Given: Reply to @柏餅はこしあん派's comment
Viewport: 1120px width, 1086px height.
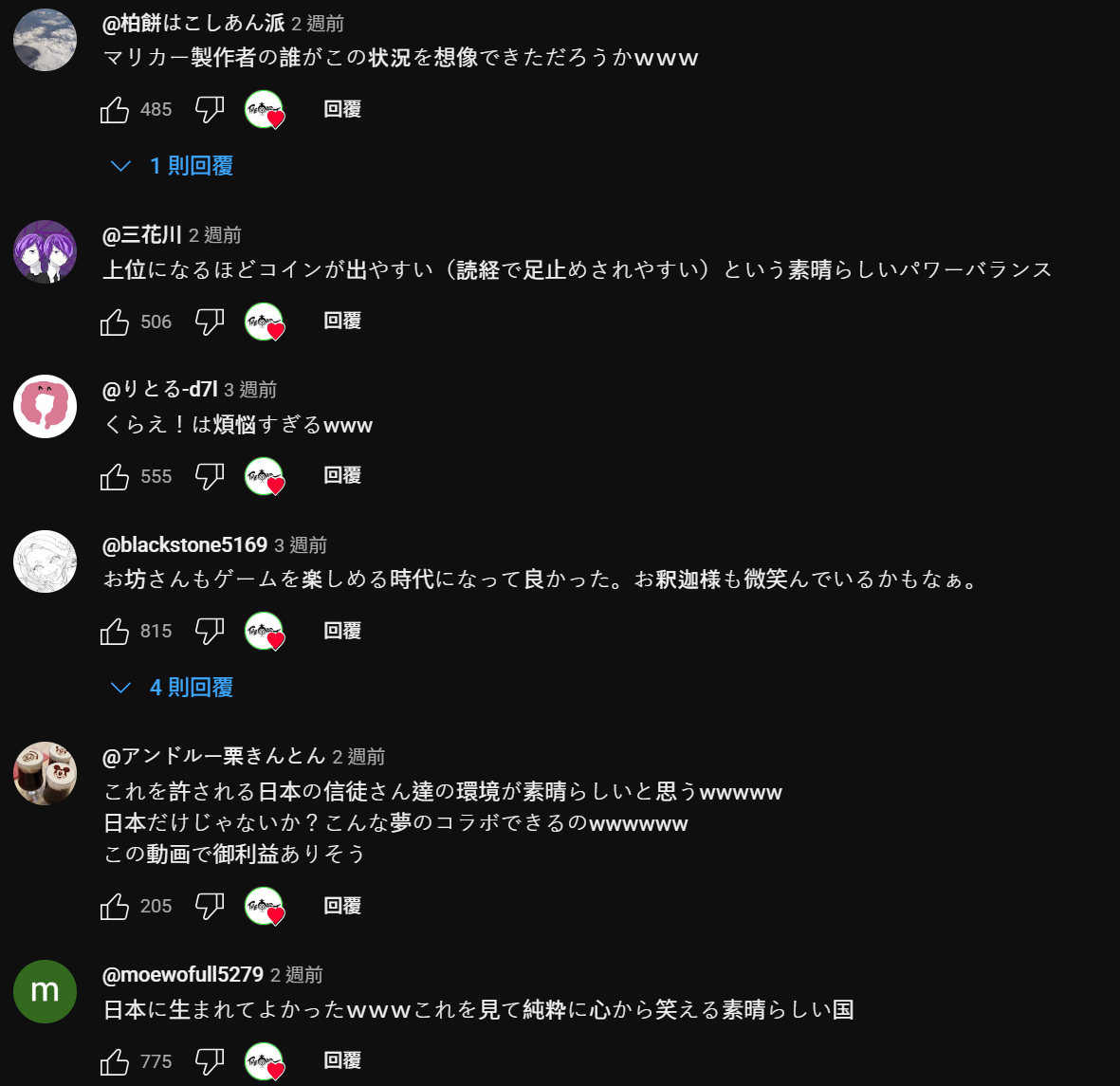Looking at the screenshot, I should pyautogui.click(x=342, y=109).
